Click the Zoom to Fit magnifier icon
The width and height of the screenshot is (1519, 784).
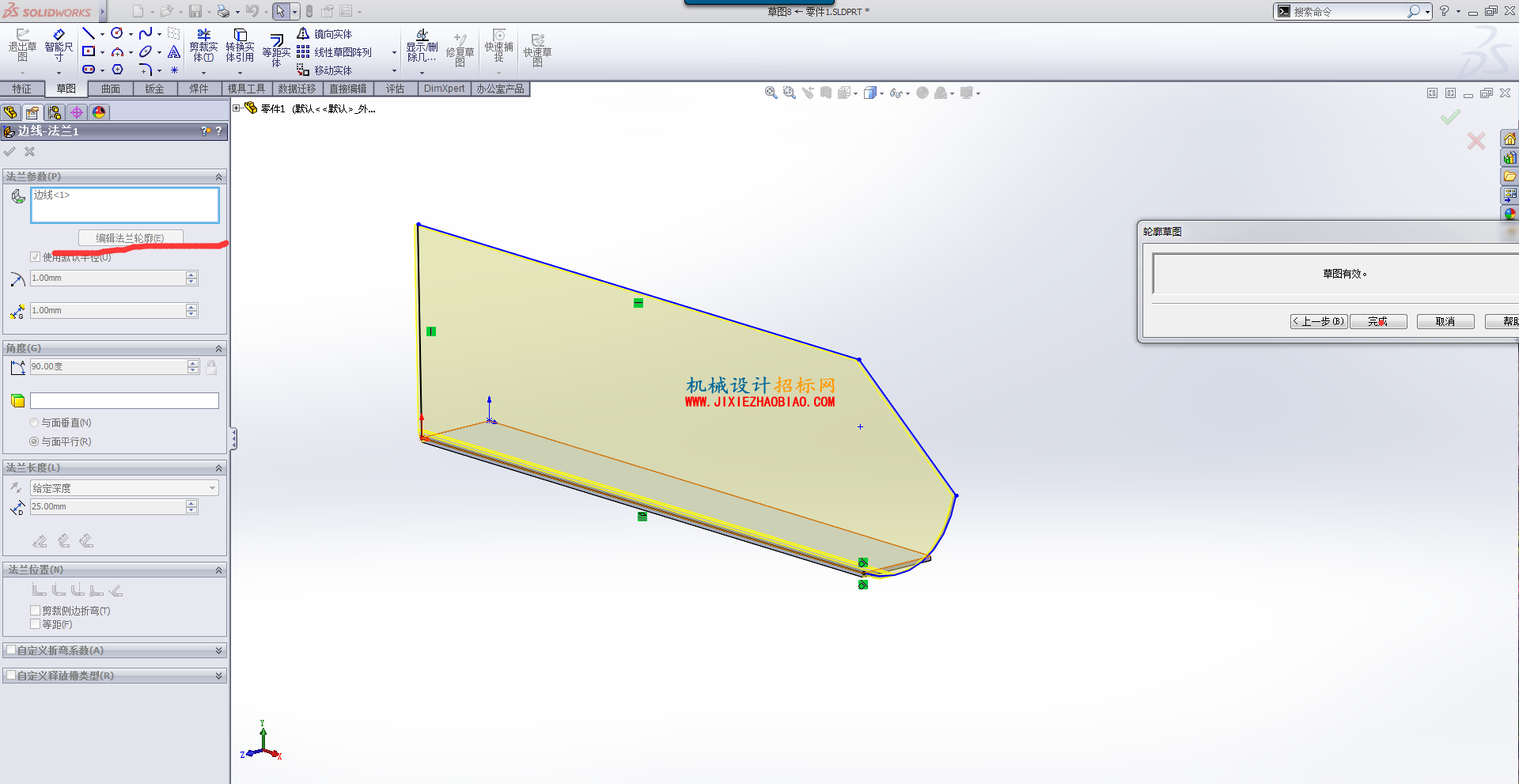(x=771, y=93)
